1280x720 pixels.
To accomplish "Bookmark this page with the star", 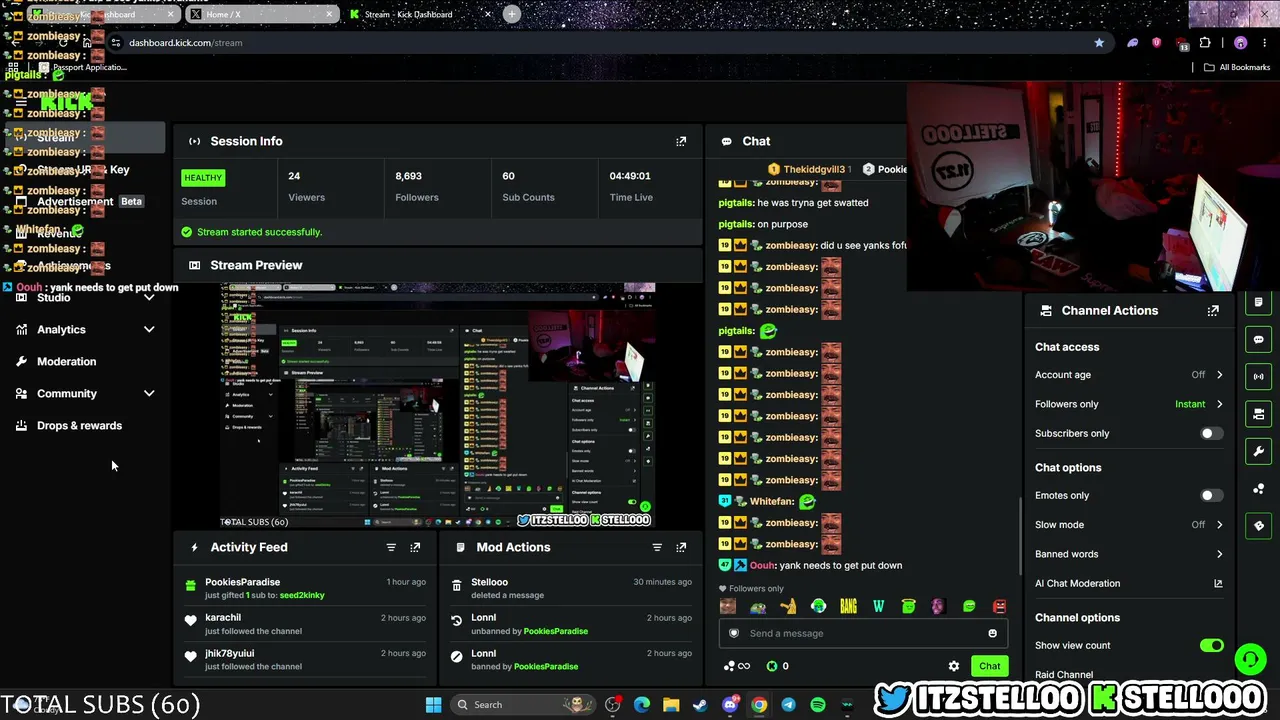I will [x=1099, y=43].
